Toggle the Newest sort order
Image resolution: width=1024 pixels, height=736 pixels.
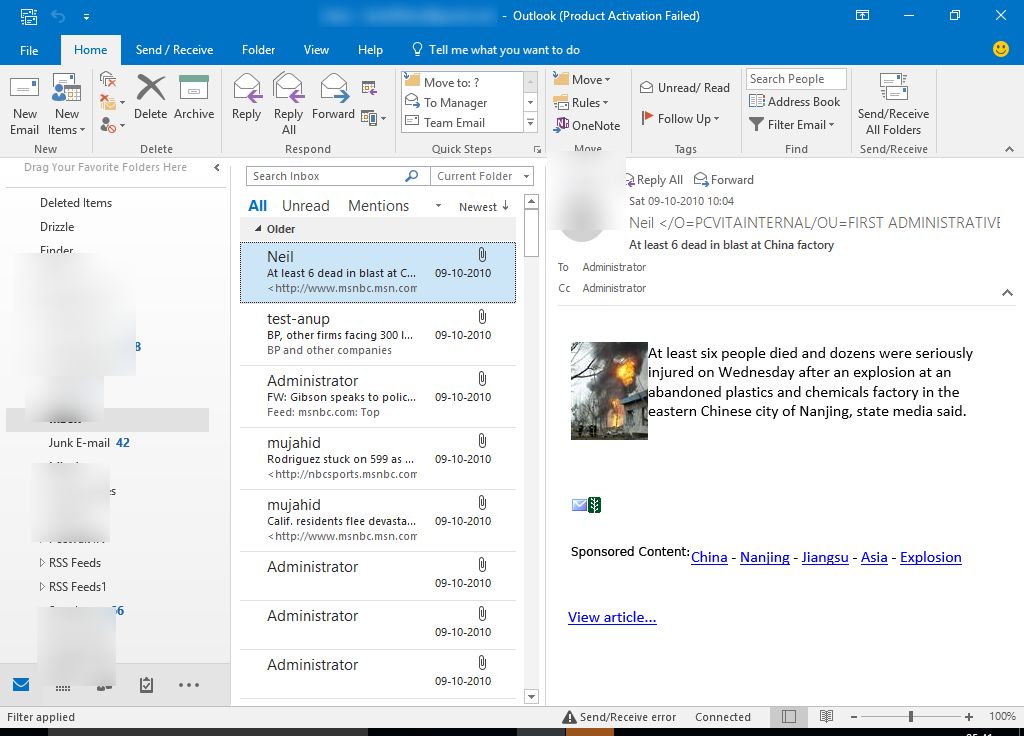tap(484, 206)
